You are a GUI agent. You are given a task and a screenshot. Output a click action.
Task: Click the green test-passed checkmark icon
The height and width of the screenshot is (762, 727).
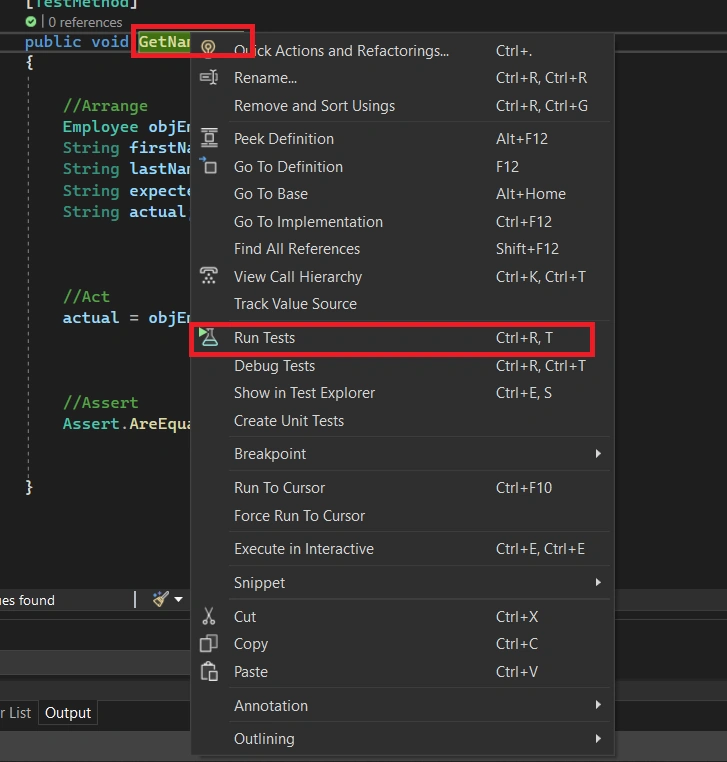31,22
